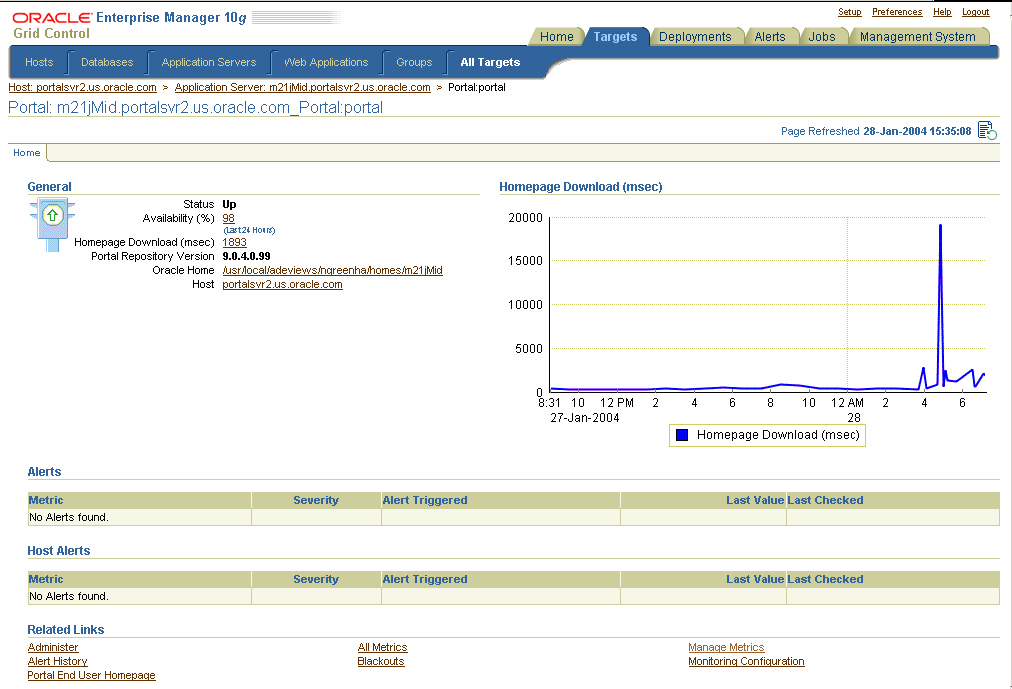Screen dimensions: 1012x689
Task: Open the Home main tab
Action: [x=556, y=37]
